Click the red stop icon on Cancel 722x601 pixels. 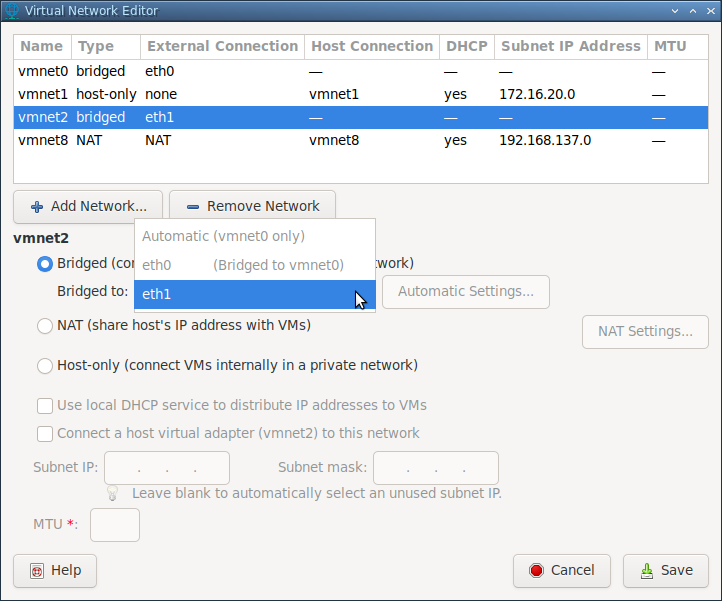pos(536,571)
